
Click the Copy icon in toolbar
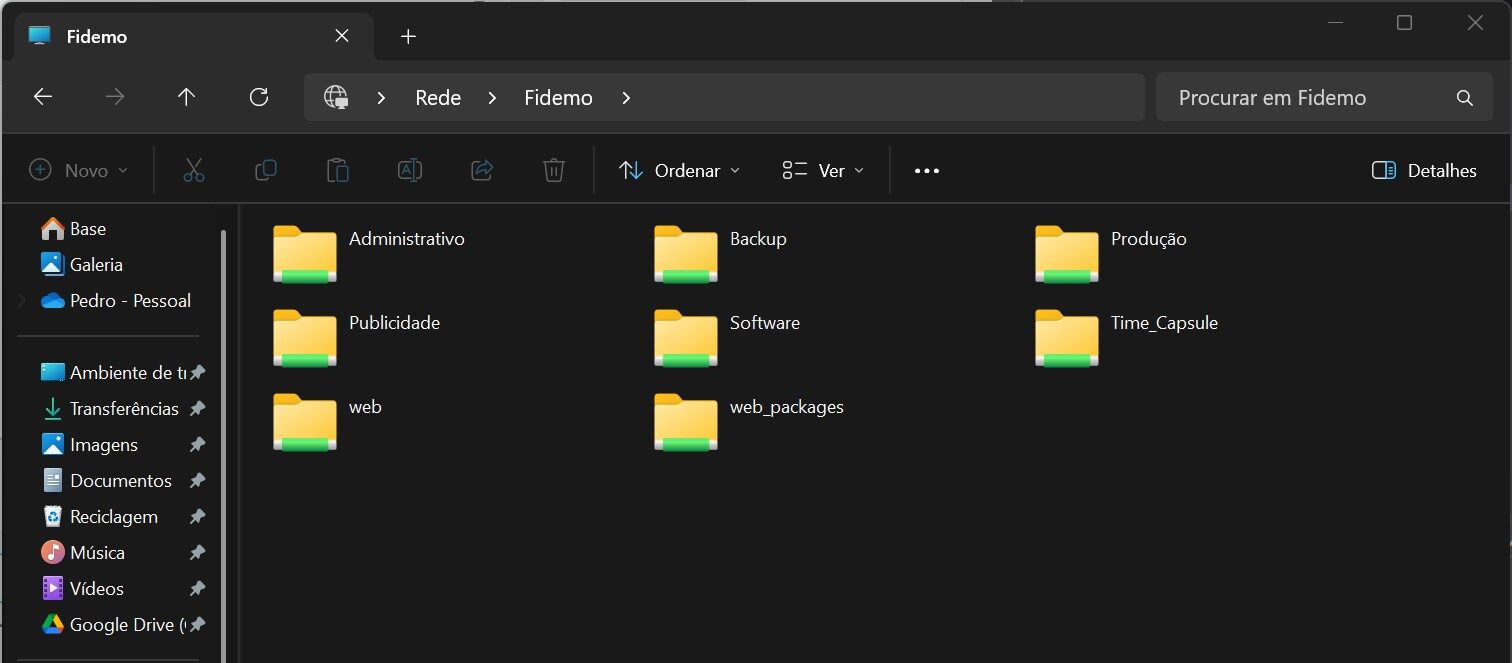pyautogui.click(x=266, y=171)
